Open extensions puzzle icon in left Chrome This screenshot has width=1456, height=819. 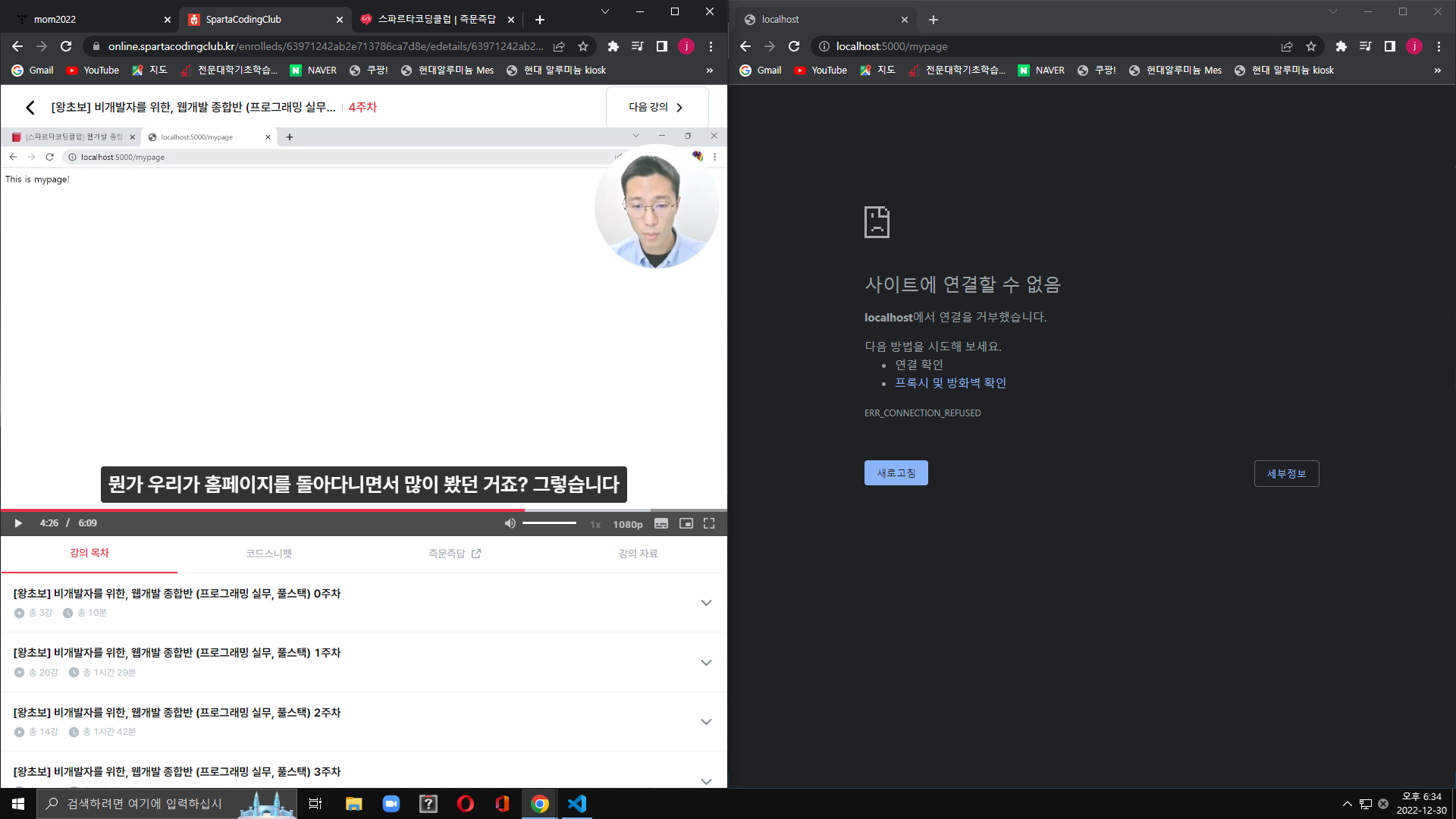pos(613,46)
